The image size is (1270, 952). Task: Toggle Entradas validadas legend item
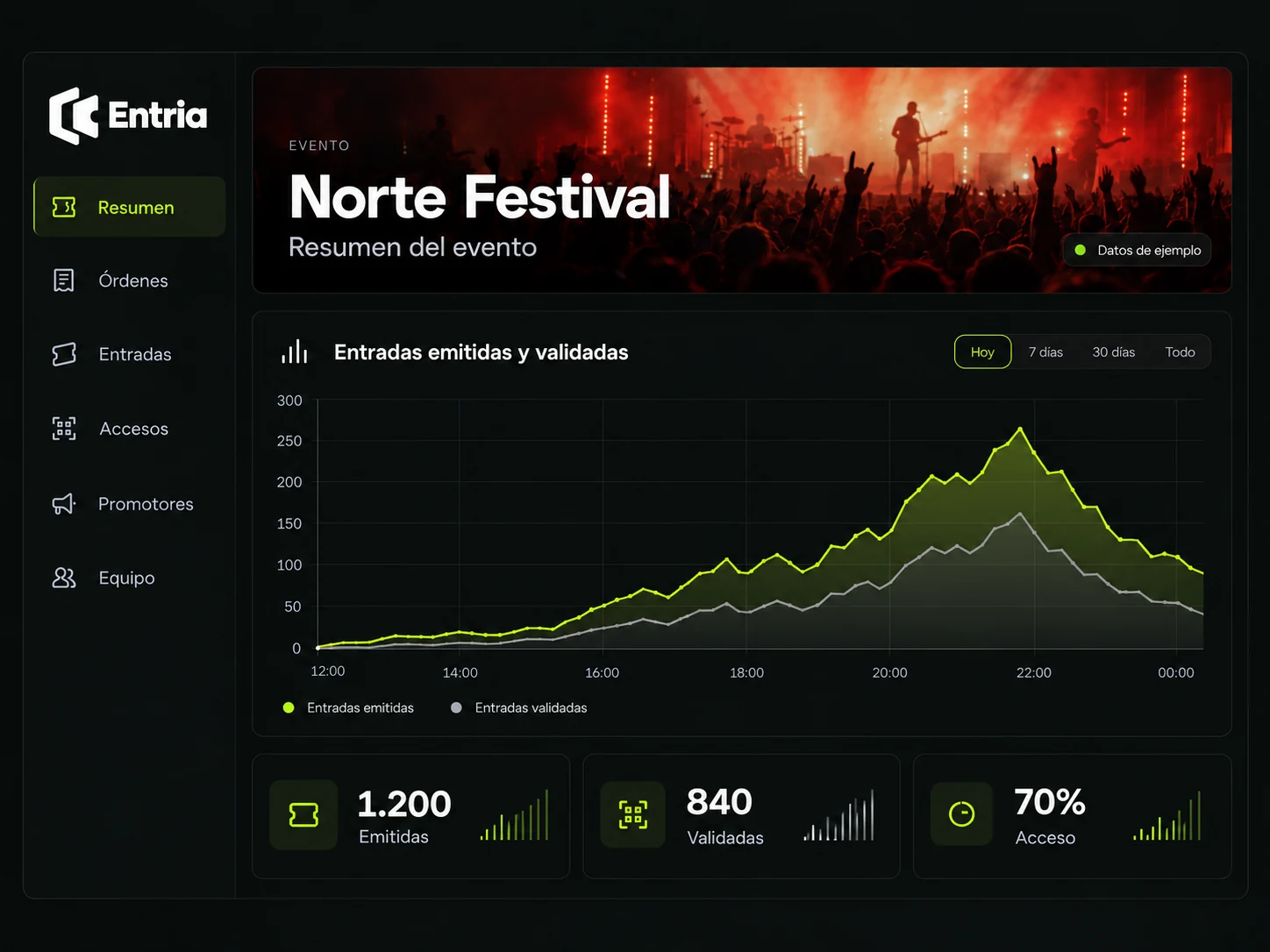[518, 707]
